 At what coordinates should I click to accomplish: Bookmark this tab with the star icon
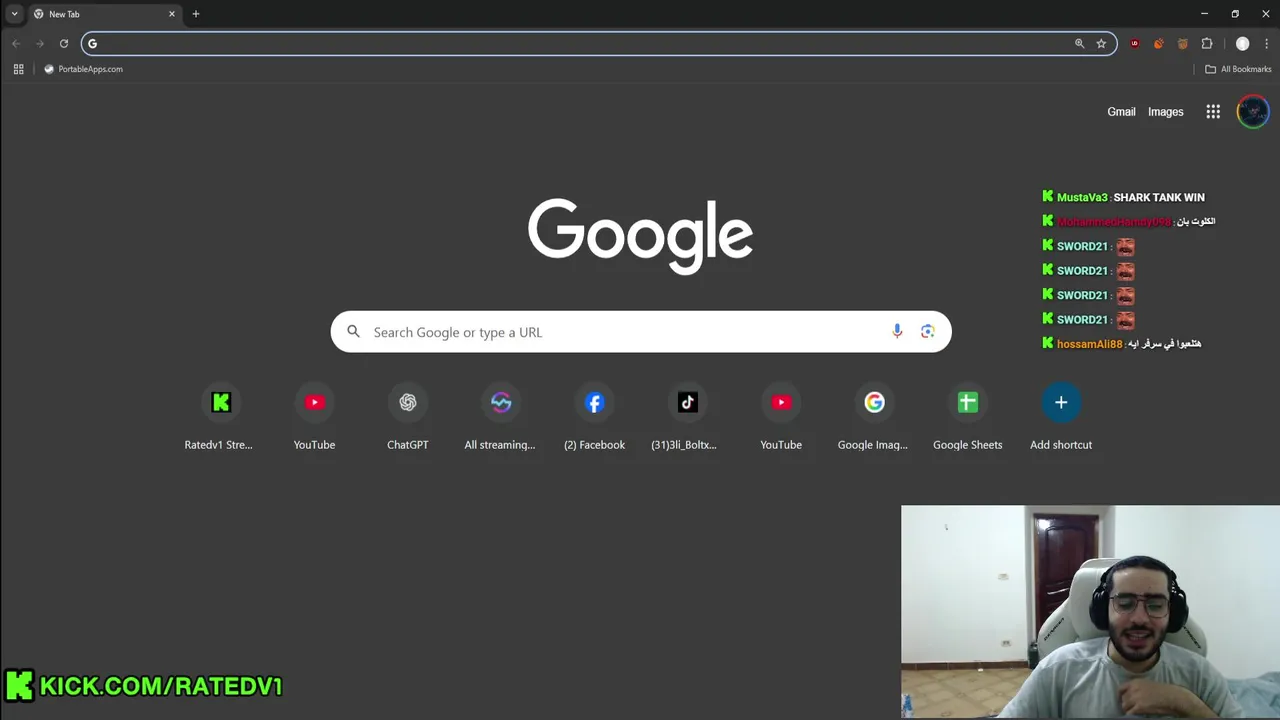tap(1101, 43)
